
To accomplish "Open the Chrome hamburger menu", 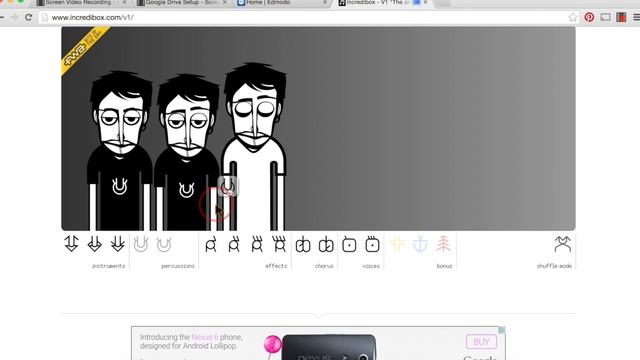I will 636,17.
